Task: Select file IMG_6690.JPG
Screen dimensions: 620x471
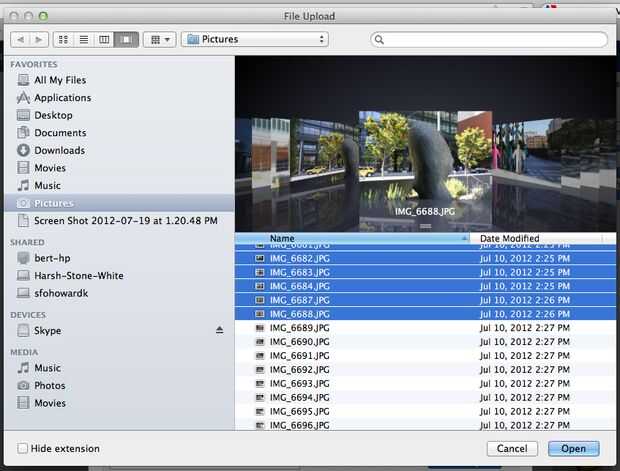Action: [425, 342]
